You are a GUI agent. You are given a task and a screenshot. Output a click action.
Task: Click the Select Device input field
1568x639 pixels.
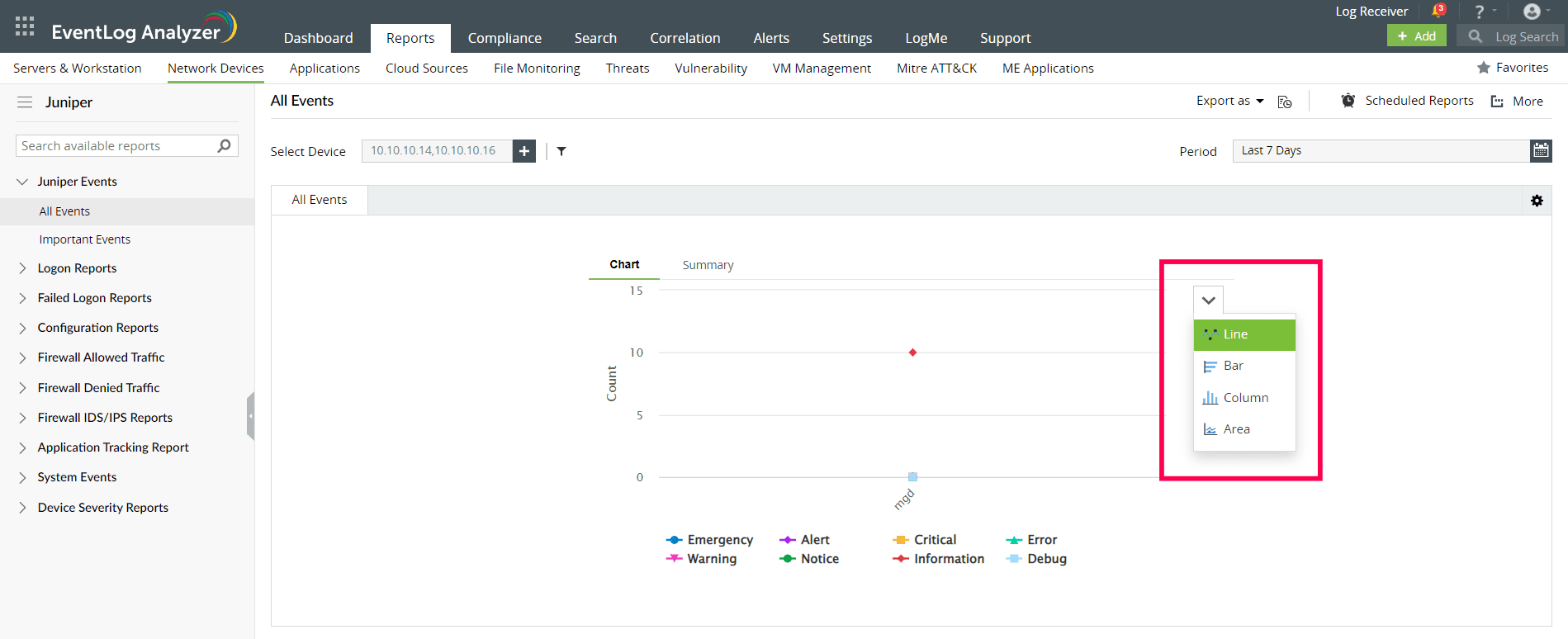click(437, 151)
